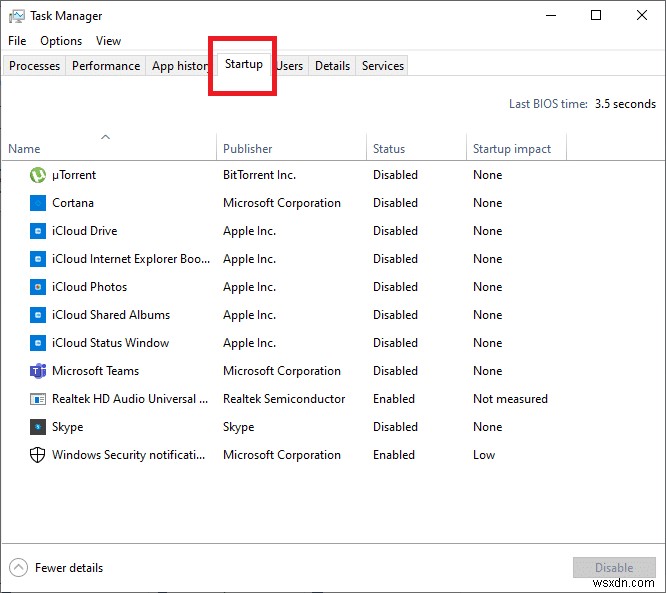
Task: Click the iCloud Photos icon
Action: coord(38,287)
